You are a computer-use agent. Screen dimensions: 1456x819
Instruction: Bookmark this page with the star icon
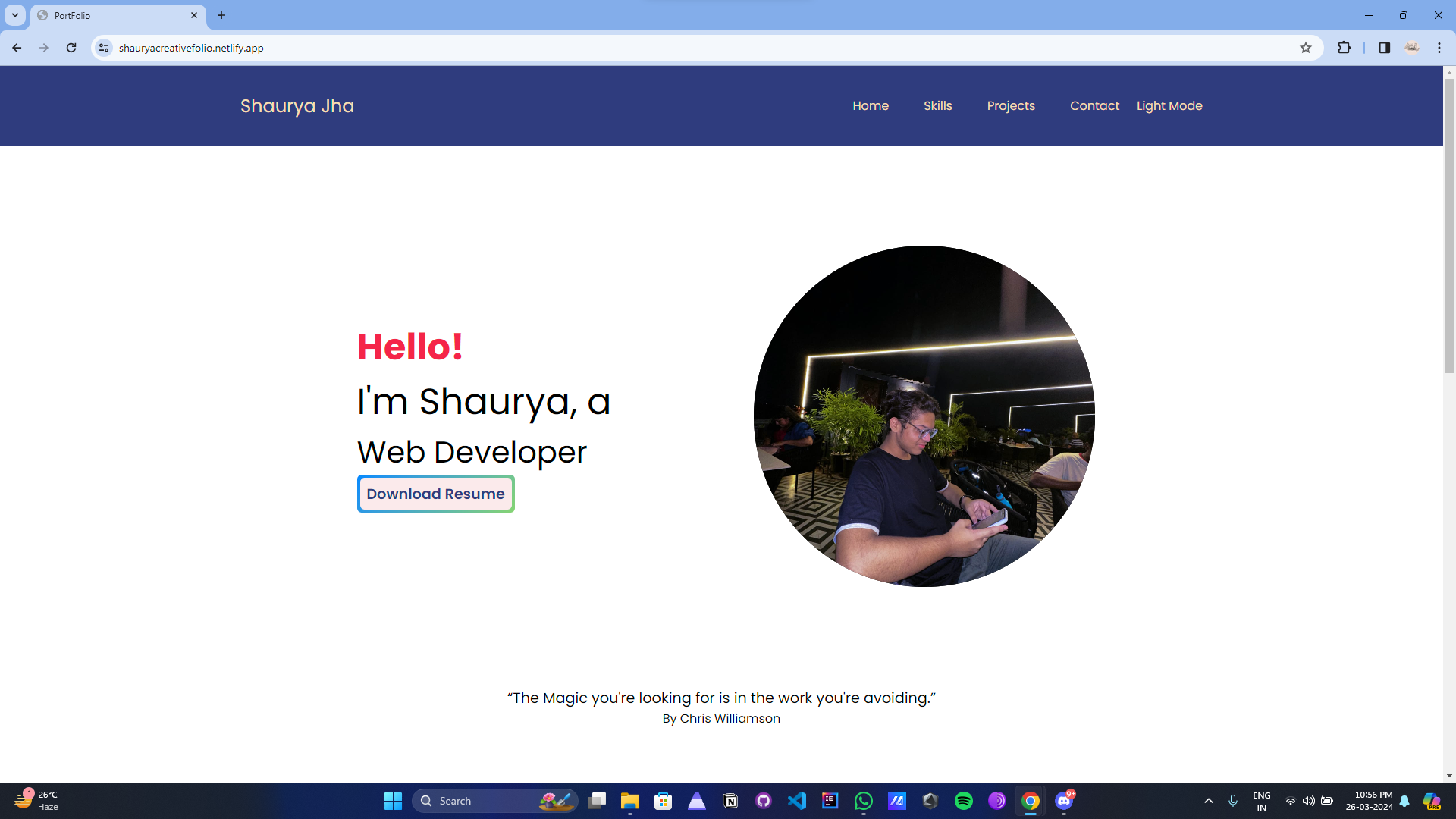pyautogui.click(x=1306, y=47)
